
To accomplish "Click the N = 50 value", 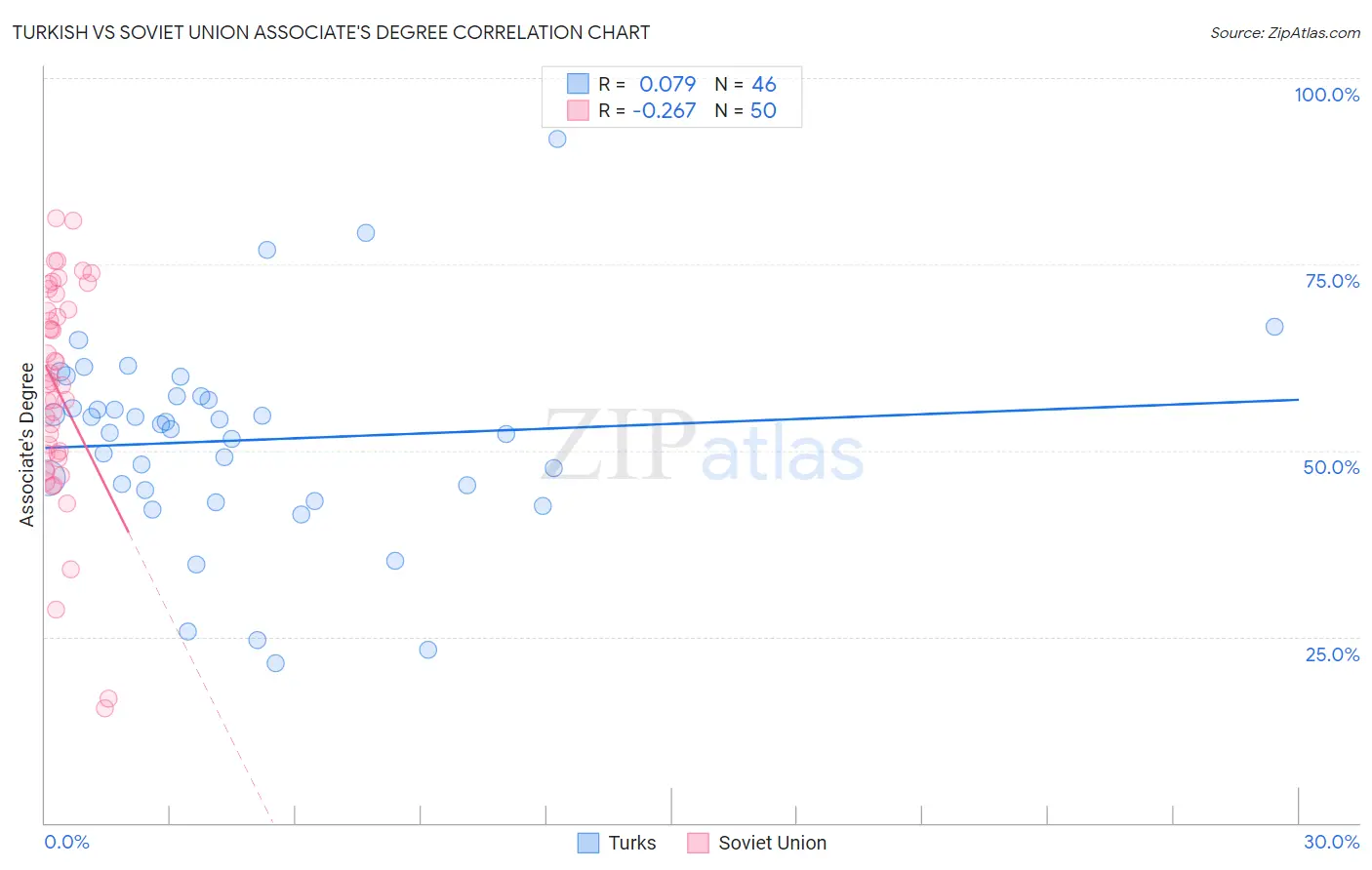I will (x=746, y=110).
